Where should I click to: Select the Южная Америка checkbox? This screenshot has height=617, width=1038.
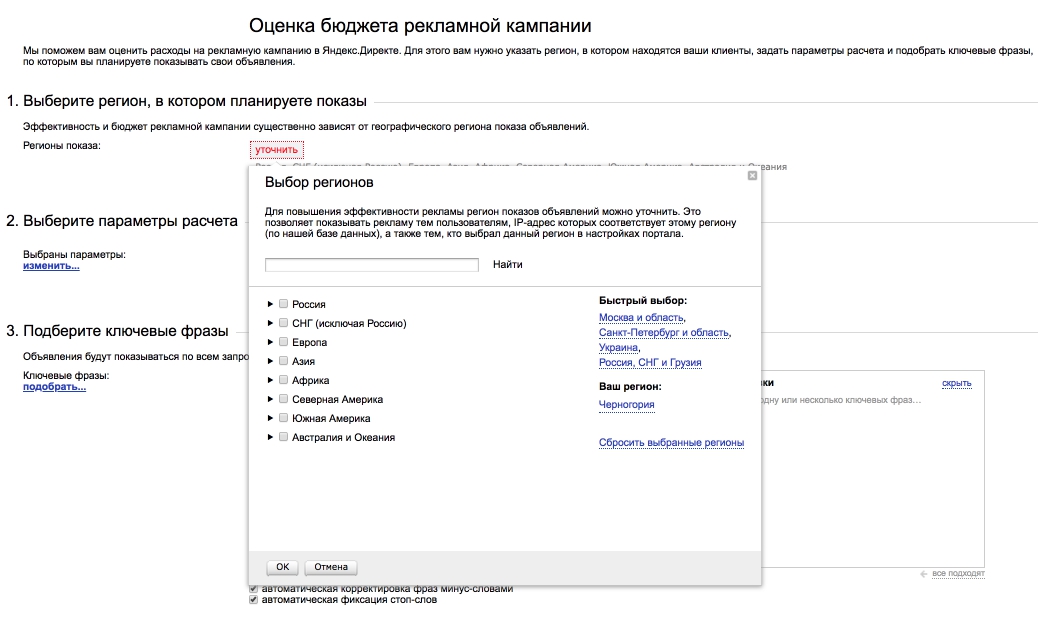pos(283,418)
